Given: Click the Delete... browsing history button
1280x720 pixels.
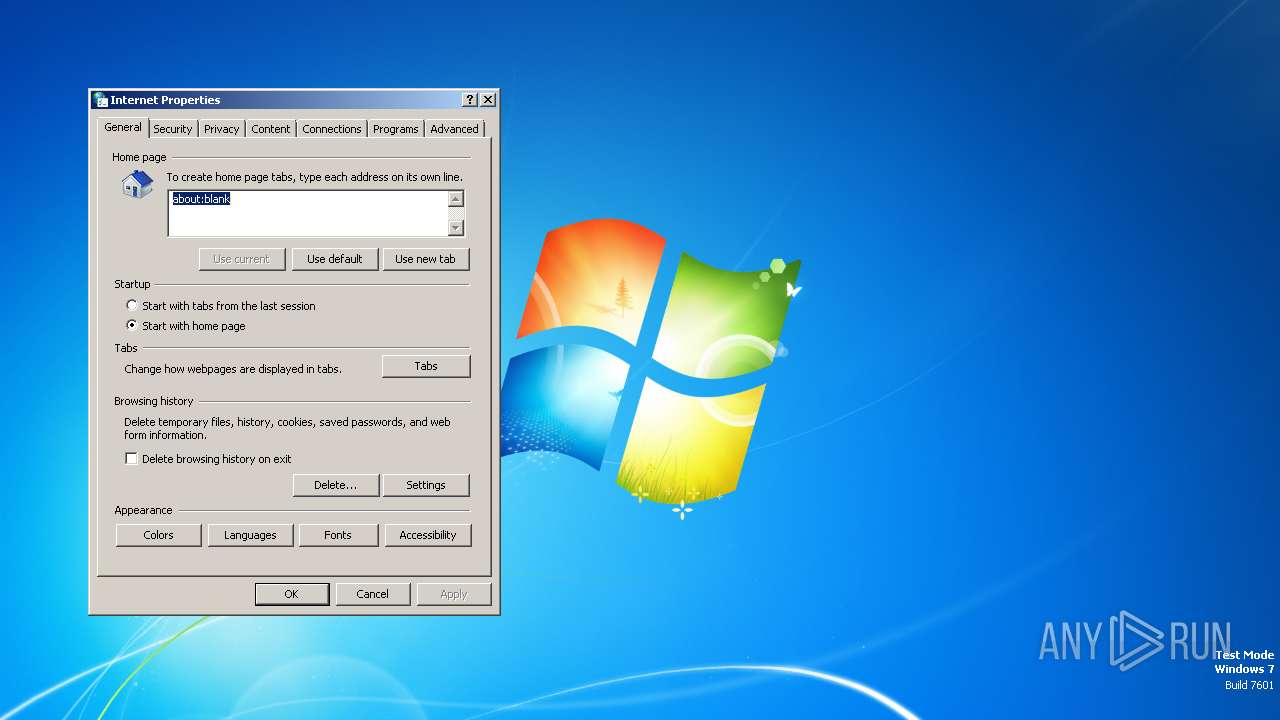Looking at the screenshot, I should [x=336, y=485].
